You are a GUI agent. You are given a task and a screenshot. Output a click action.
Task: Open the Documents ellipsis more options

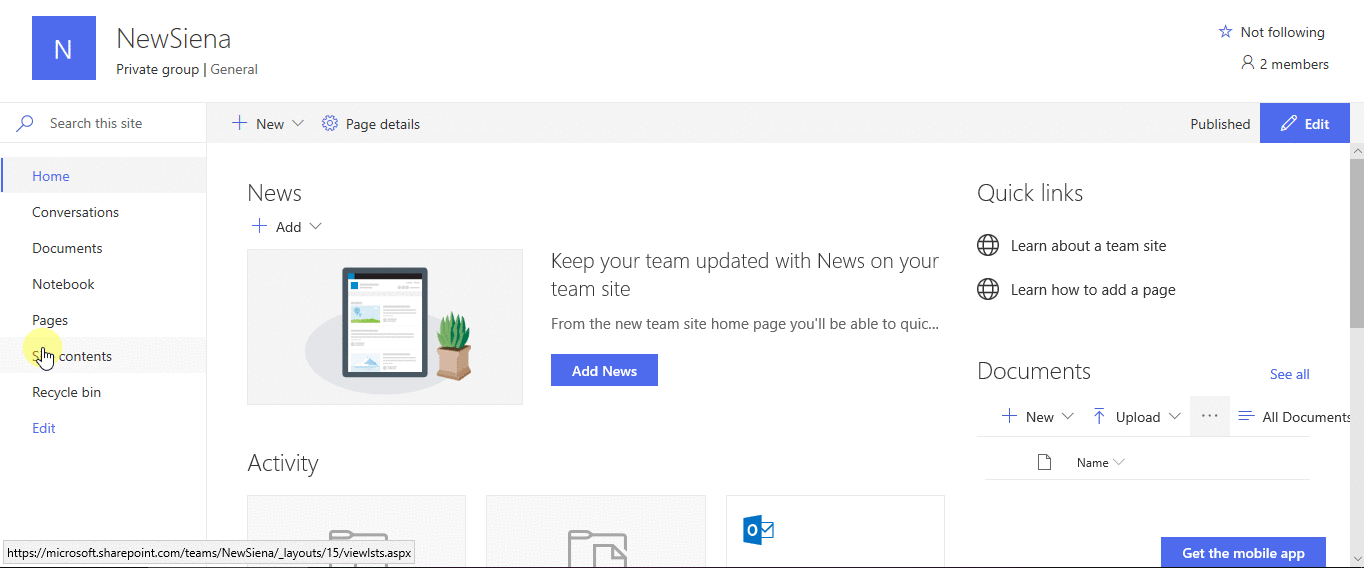click(1210, 416)
